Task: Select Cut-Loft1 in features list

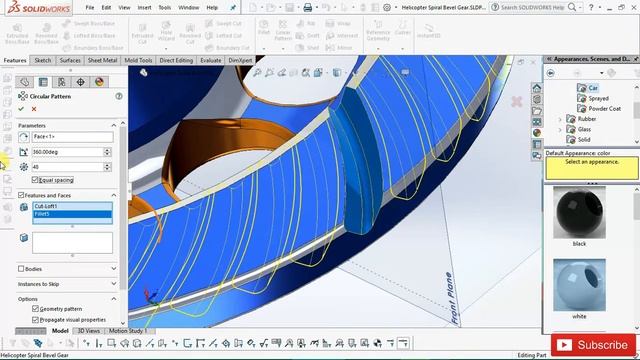Action: 72,206
